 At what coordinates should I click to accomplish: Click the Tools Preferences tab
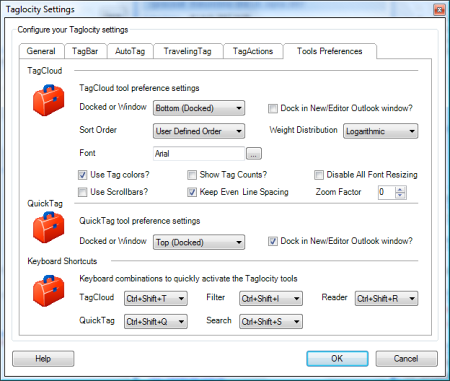tap(330, 51)
